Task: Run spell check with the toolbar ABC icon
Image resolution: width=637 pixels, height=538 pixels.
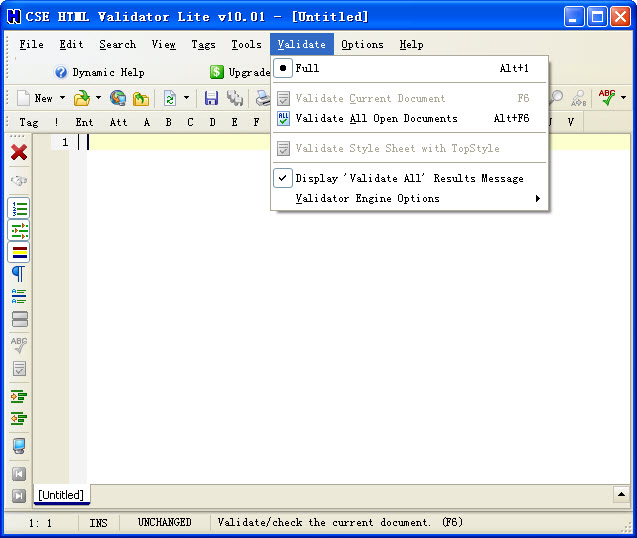Action: click(607, 98)
